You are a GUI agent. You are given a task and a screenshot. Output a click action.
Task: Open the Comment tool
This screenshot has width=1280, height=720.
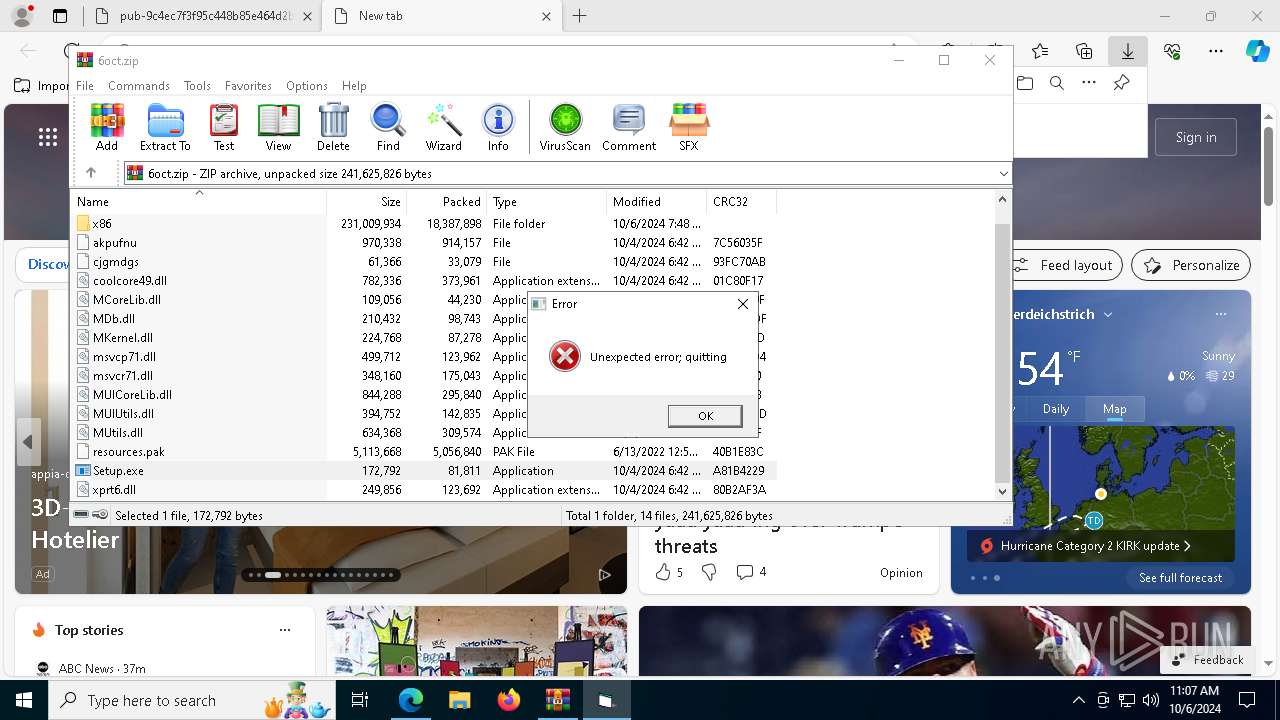point(629,127)
